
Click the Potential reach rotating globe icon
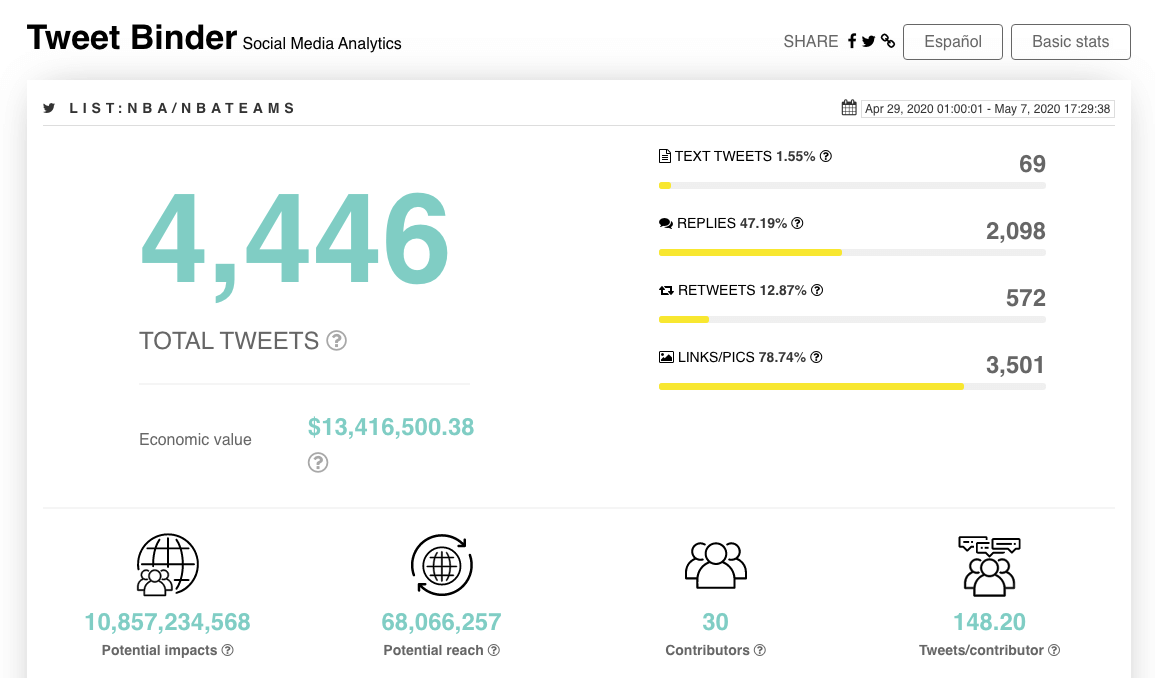click(x=441, y=565)
